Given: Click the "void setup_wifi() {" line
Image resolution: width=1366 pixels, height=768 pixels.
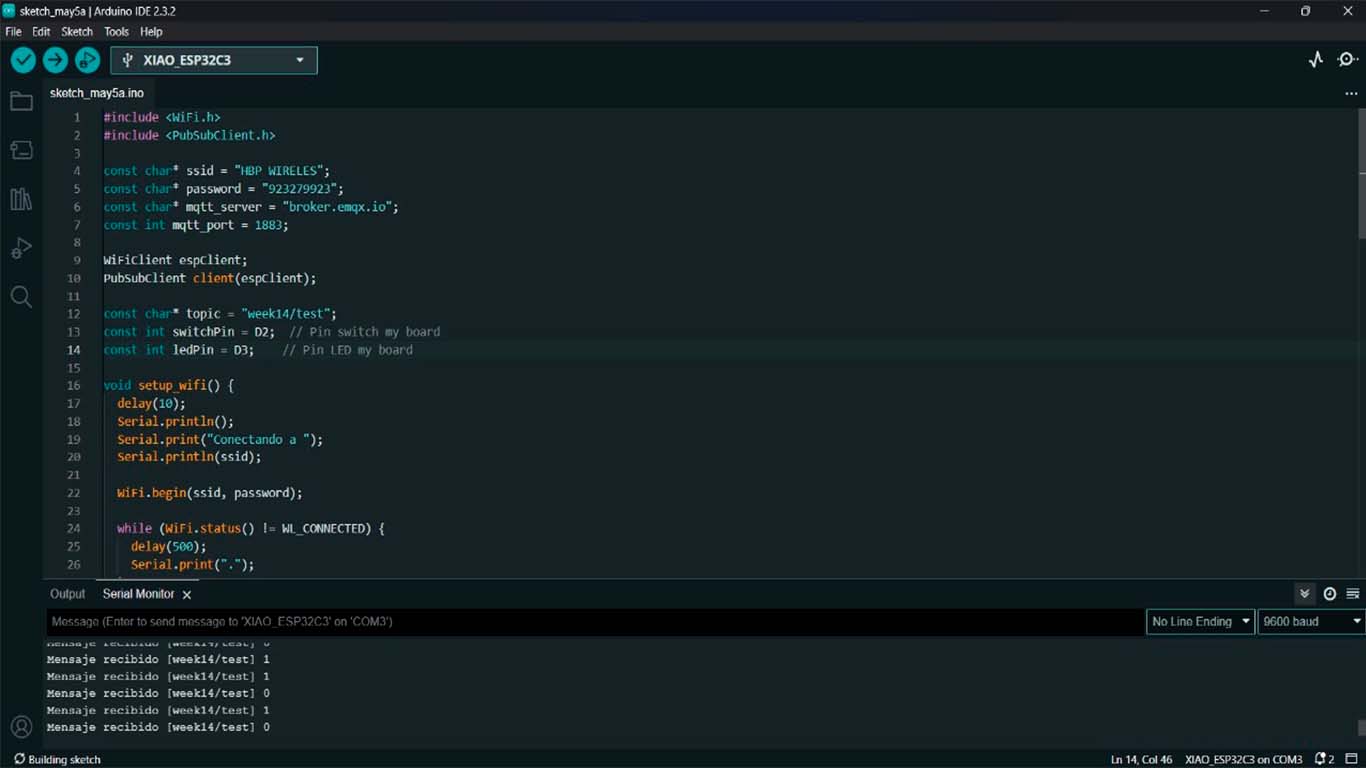Looking at the screenshot, I should (x=168, y=386).
